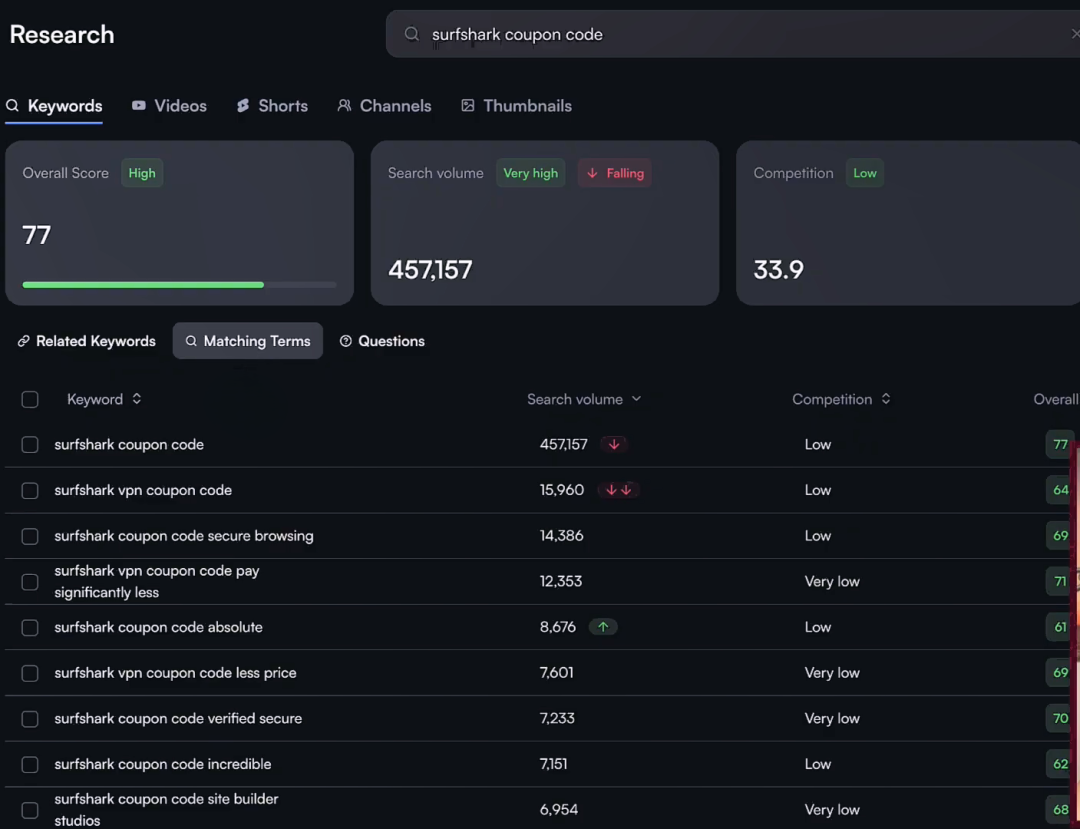Click the overall score badge 71

click(x=1060, y=582)
